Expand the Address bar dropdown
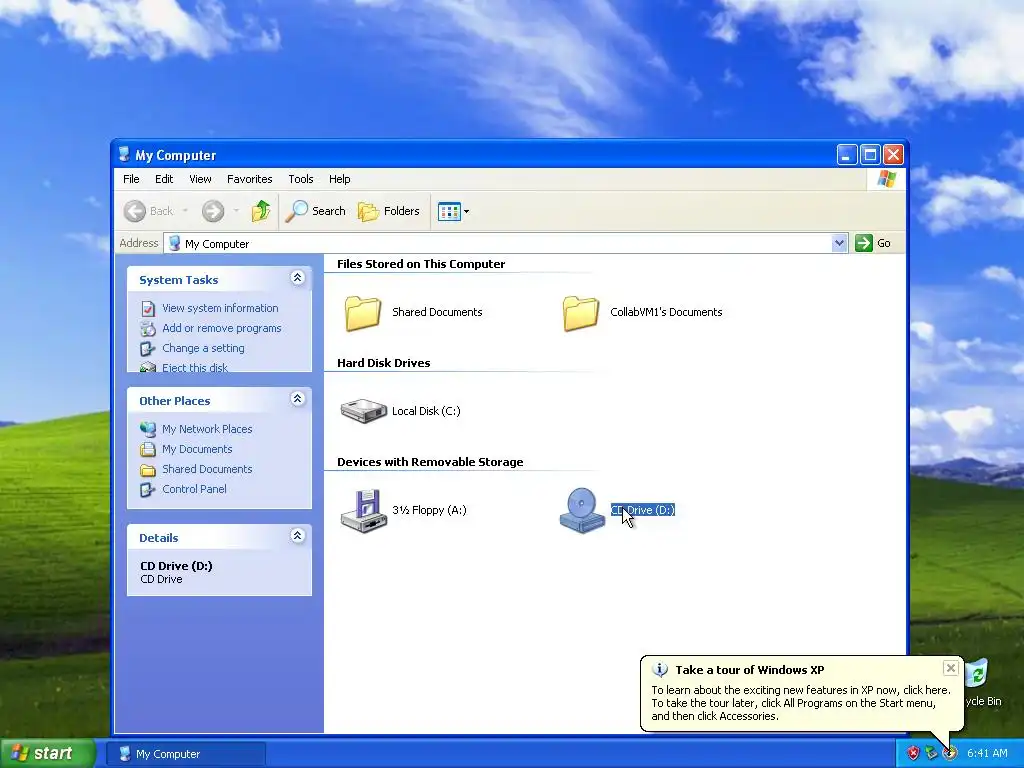 839,244
